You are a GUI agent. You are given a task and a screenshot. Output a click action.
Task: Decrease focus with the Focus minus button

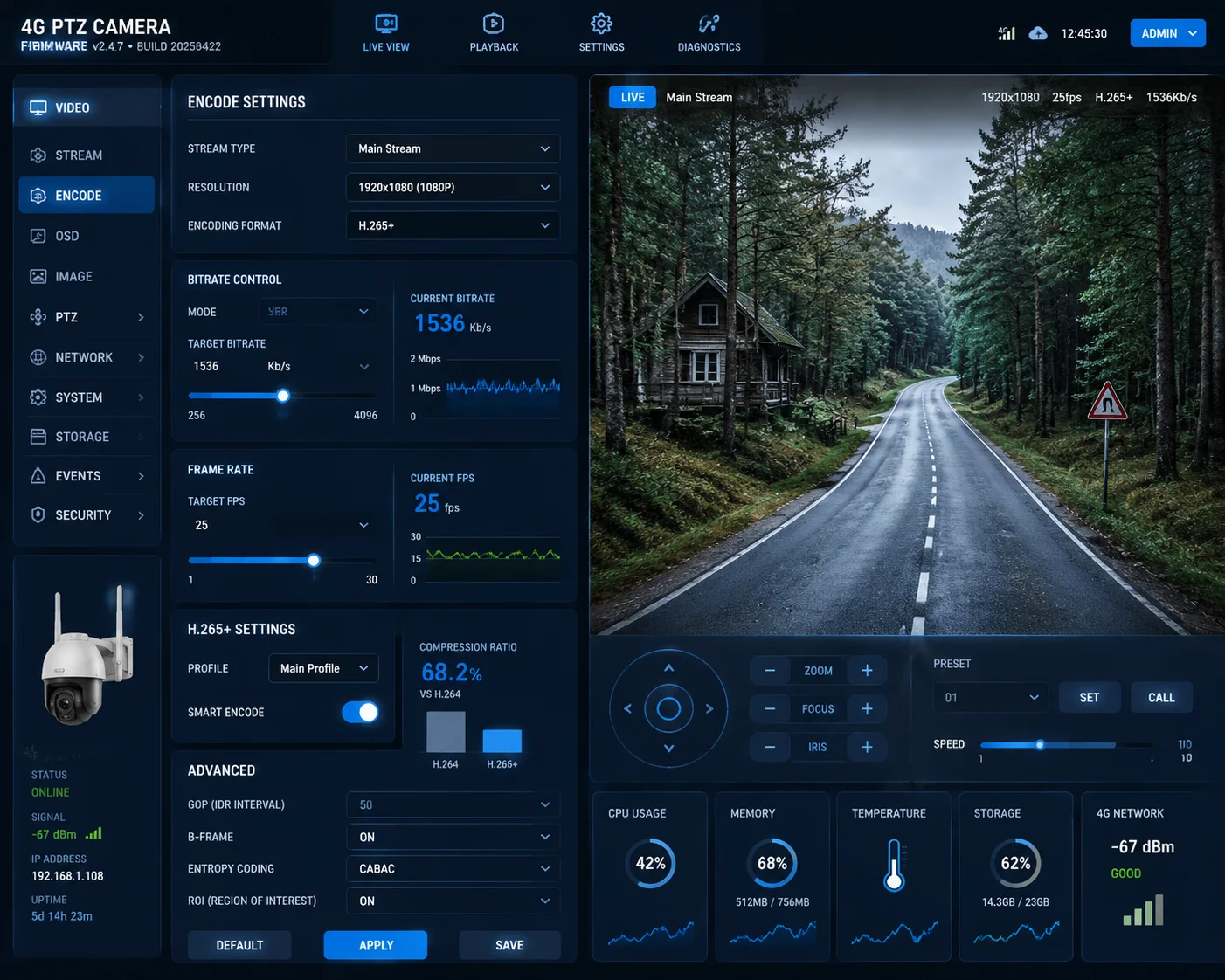(x=770, y=708)
